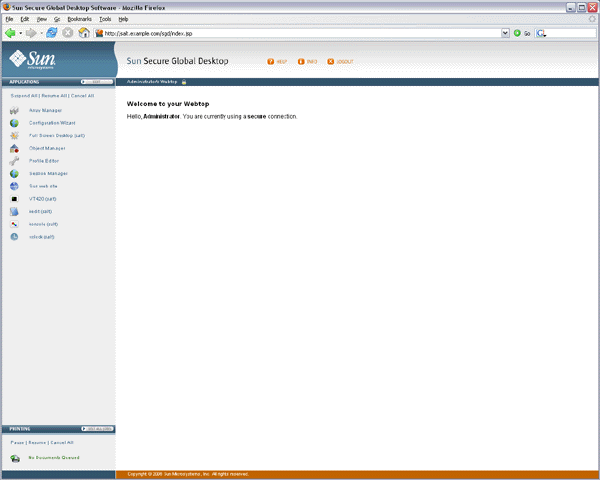Viewport: 600px width, 480px height.
Task: Click the padlock icon beside Administrator's Webtop
Action: [x=184, y=82]
